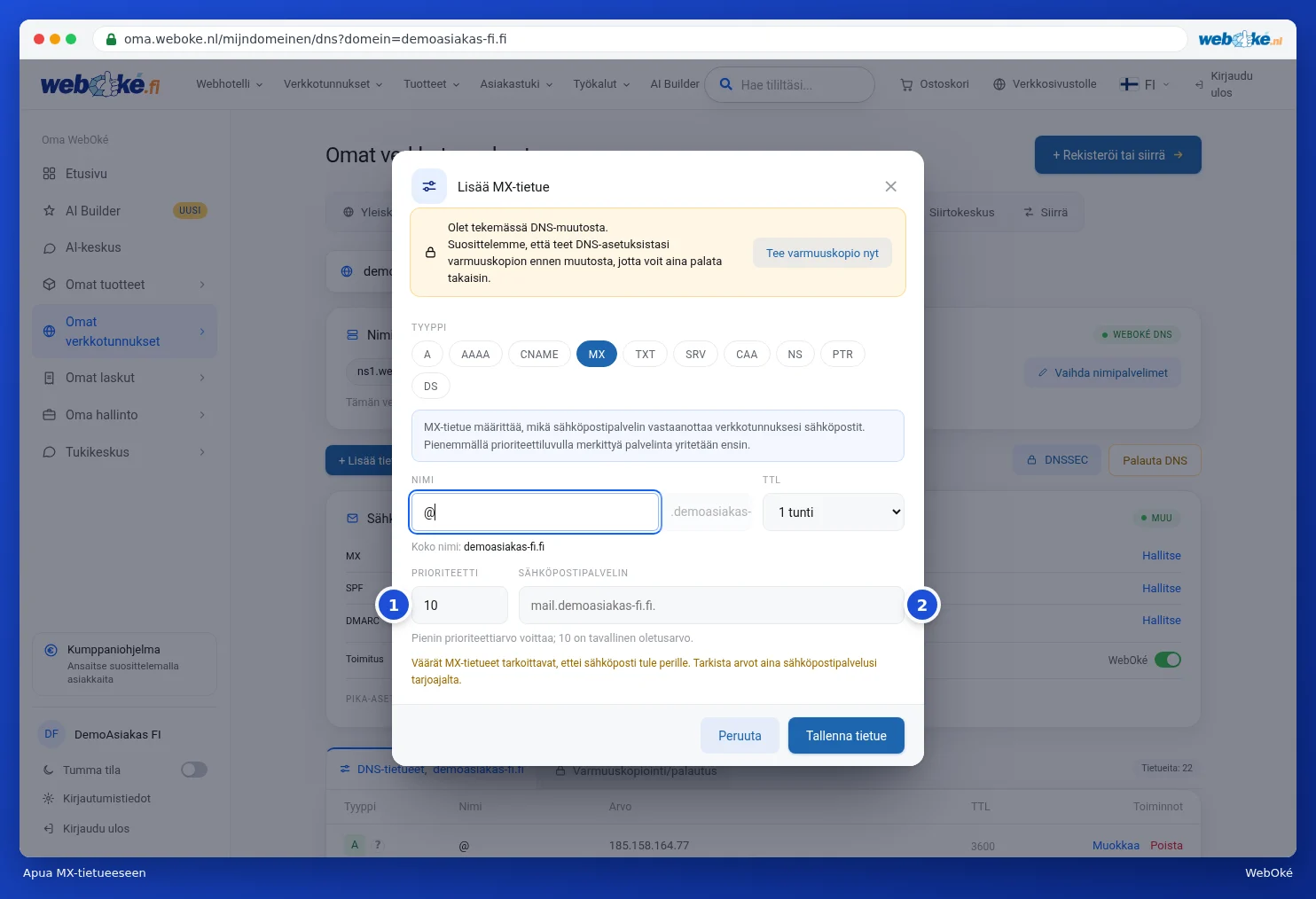Image resolution: width=1316 pixels, height=899 pixels.
Task: Open the Ostoskori shopping cart
Action: coord(935,84)
